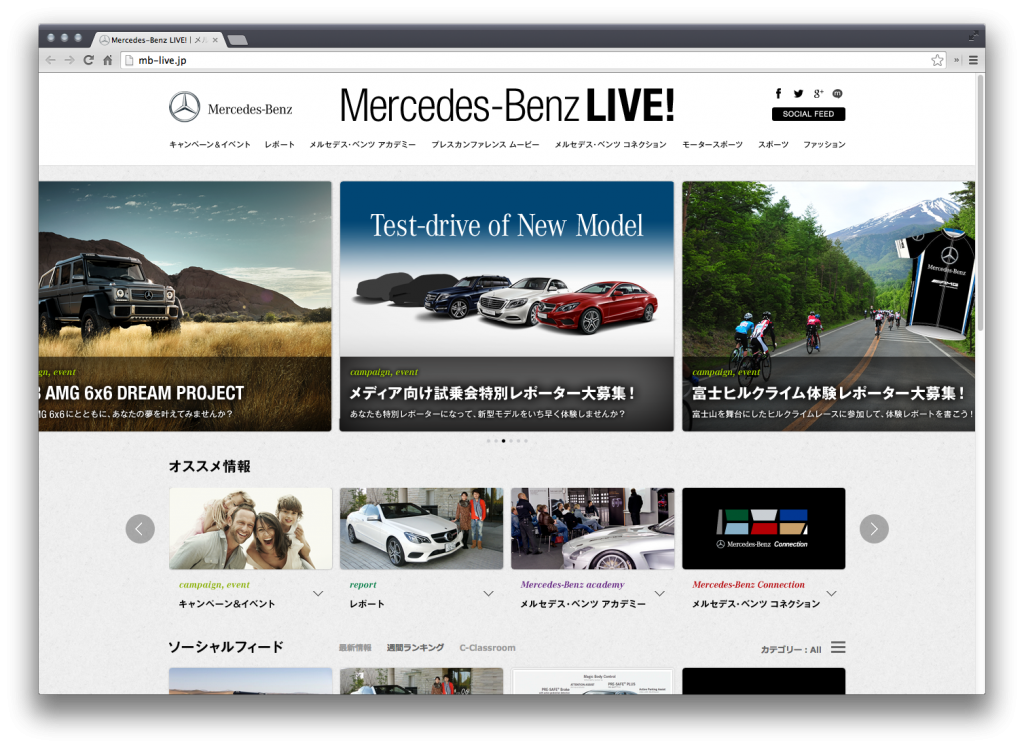Open the Twitter social icon
The height and width of the screenshot is (748, 1024).
point(798,93)
